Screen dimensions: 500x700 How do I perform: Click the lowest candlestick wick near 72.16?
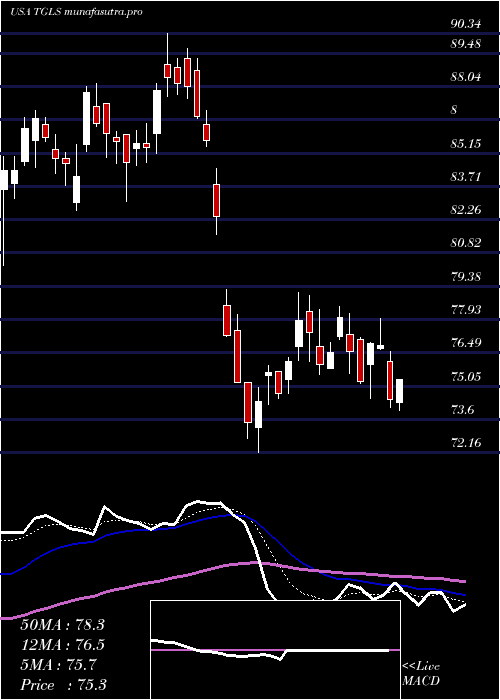coord(258,420)
